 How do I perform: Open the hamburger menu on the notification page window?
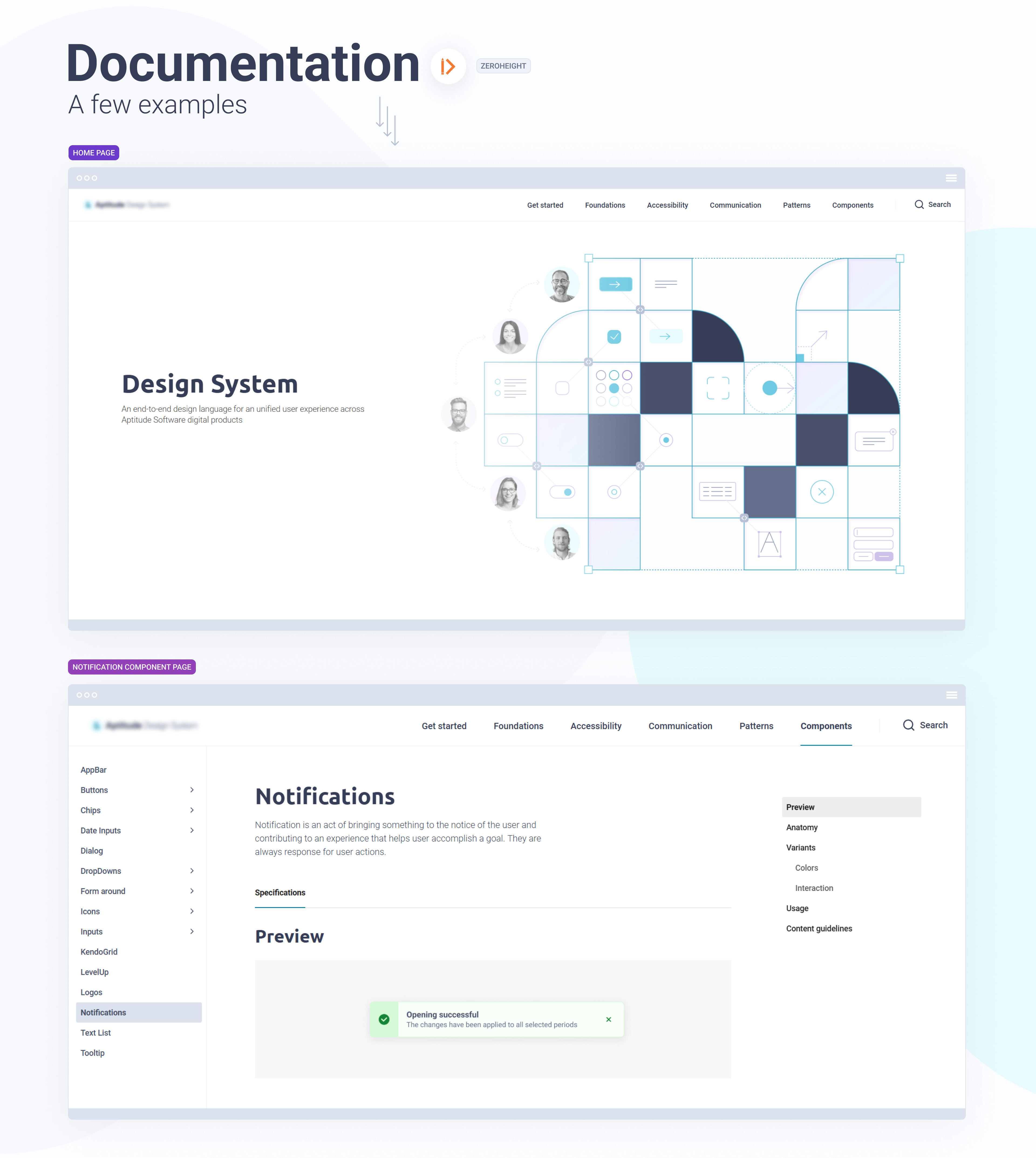click(x=951, y=694)
